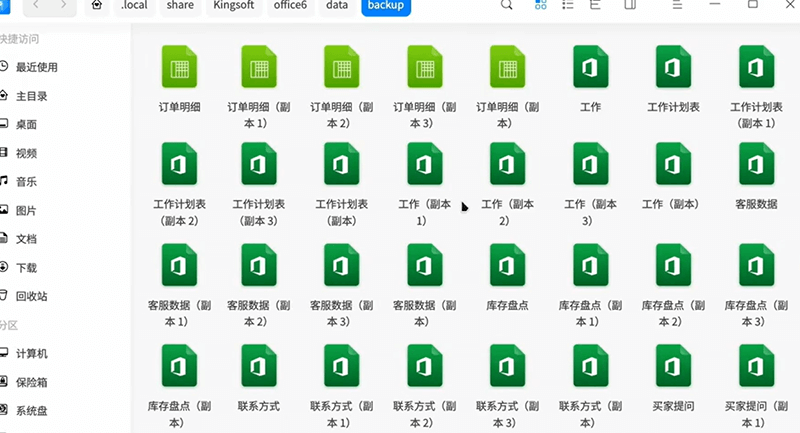Select 订单明细(副本 1) file icon

259,67
